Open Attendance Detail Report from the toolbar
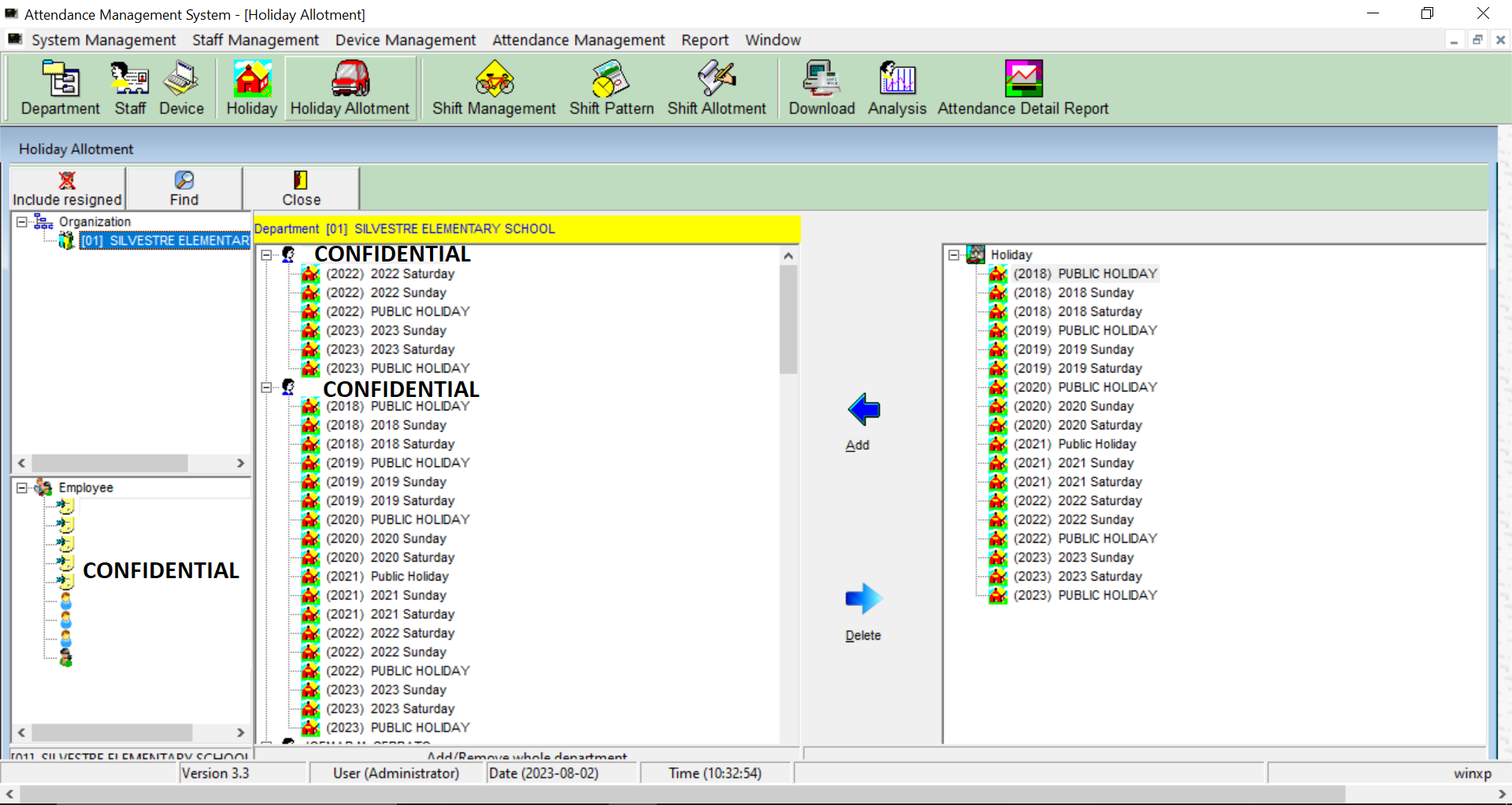Screen dimensions: 1512x805 (1023, 88)
